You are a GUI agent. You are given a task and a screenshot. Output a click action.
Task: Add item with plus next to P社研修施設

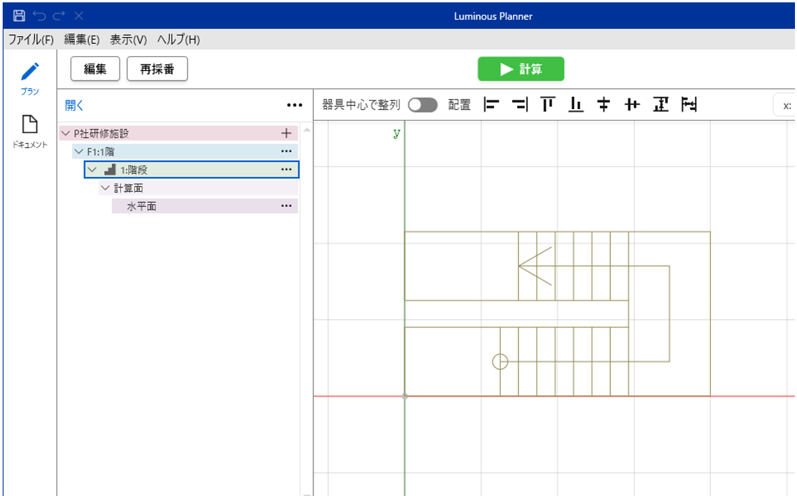tap(286, 133)
